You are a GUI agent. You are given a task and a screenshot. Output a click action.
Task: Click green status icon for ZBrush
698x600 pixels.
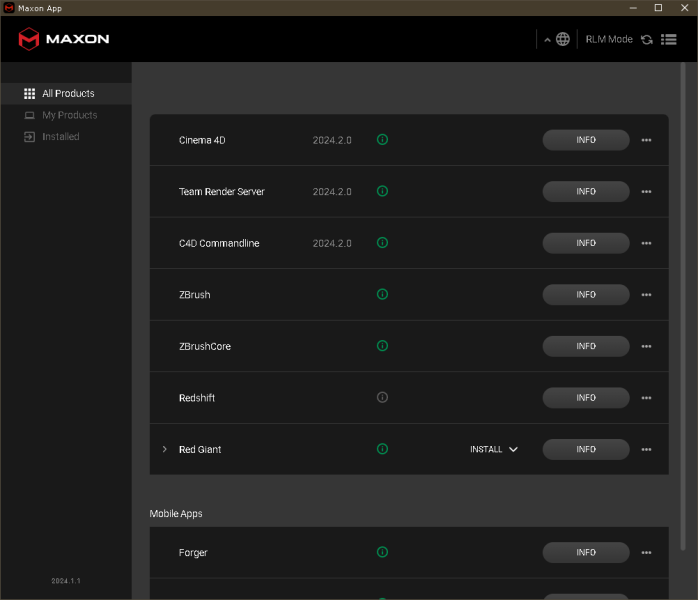pos(382,294)
